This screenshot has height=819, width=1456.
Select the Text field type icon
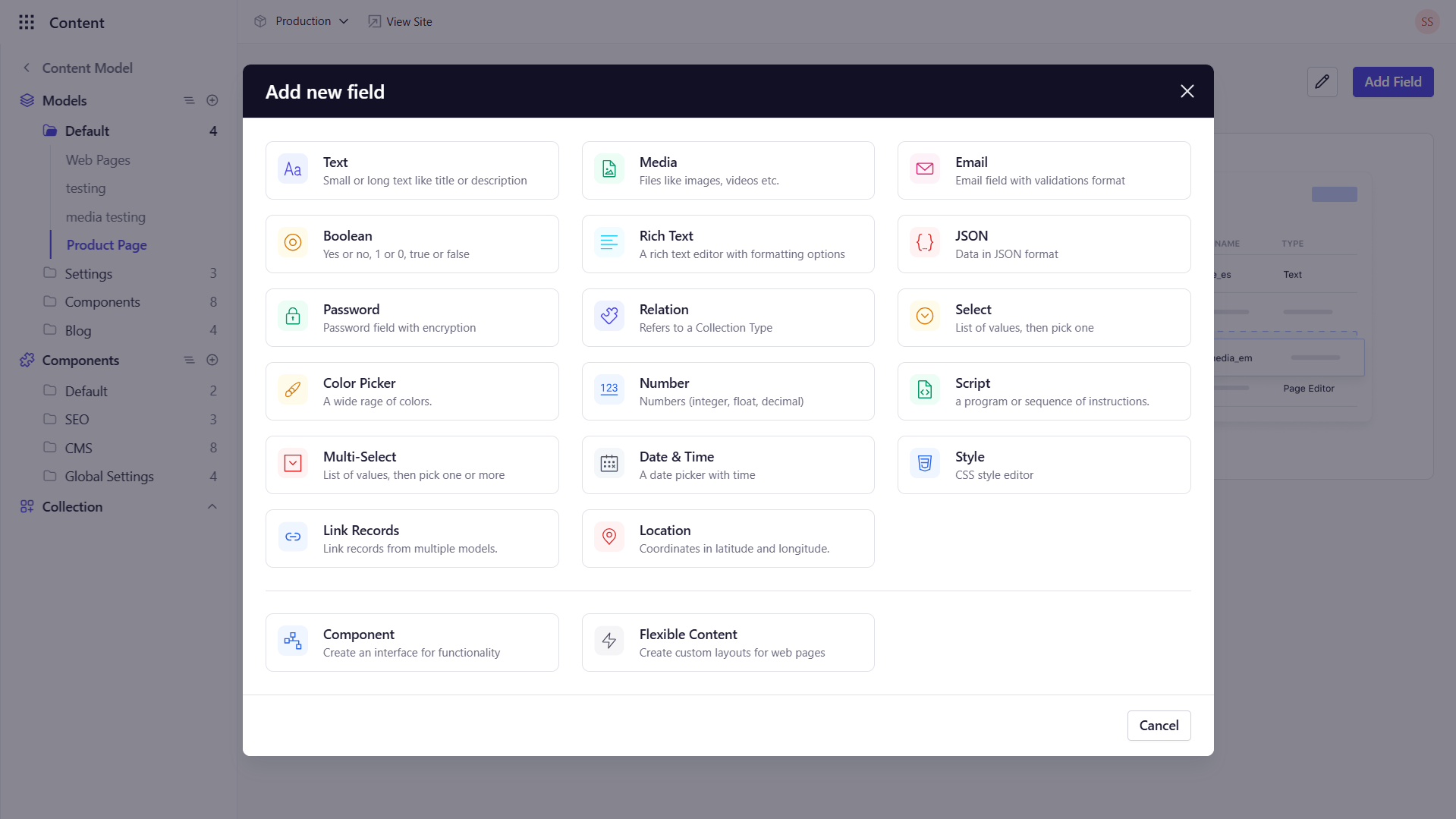pos(293,169)
